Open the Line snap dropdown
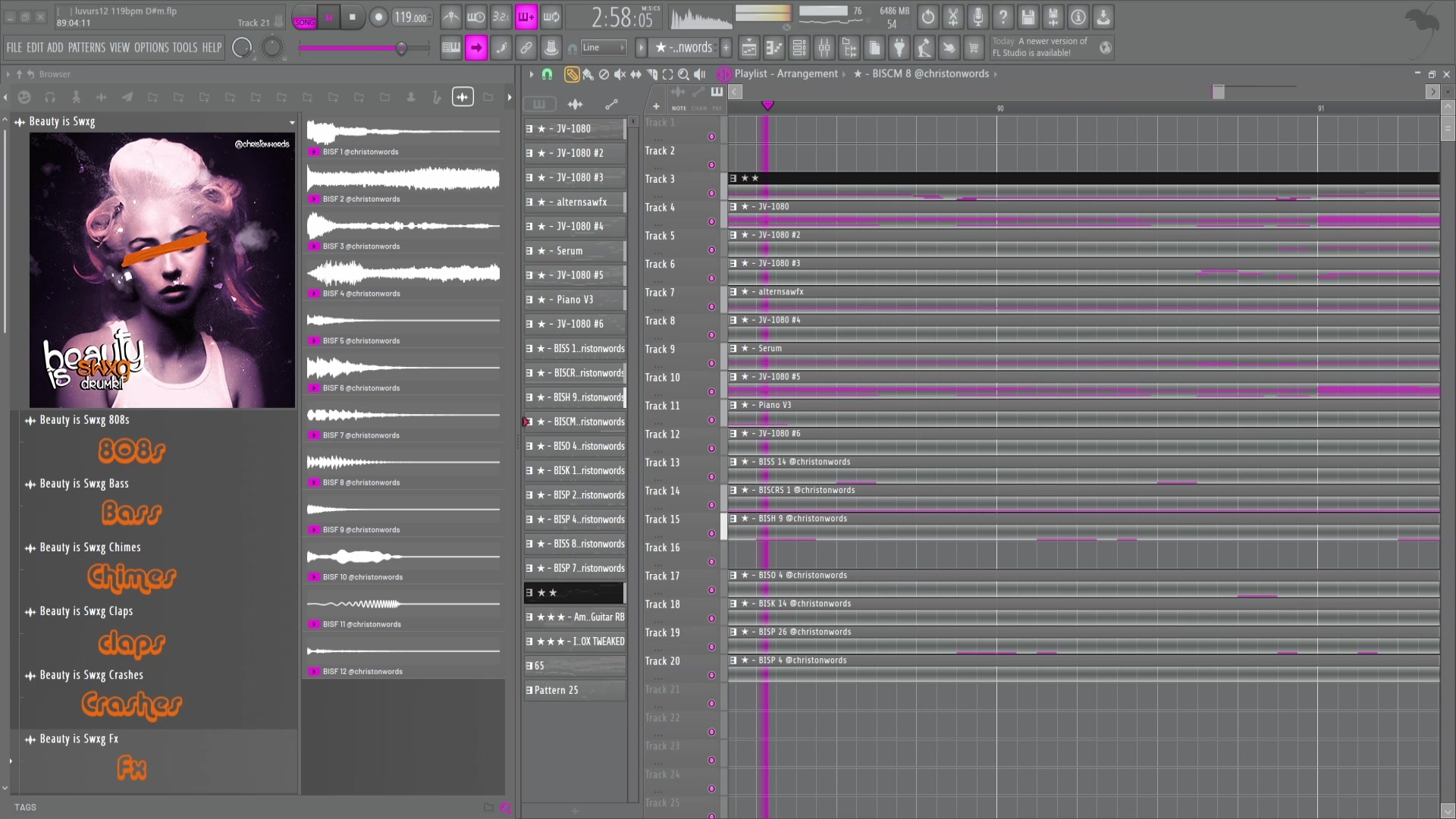 pos(604,48)
